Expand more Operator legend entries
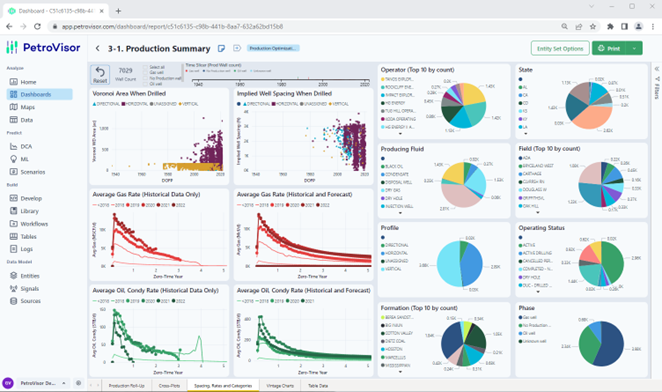The width and height of the screenshot is (662, 392). (x=400, y=134)
